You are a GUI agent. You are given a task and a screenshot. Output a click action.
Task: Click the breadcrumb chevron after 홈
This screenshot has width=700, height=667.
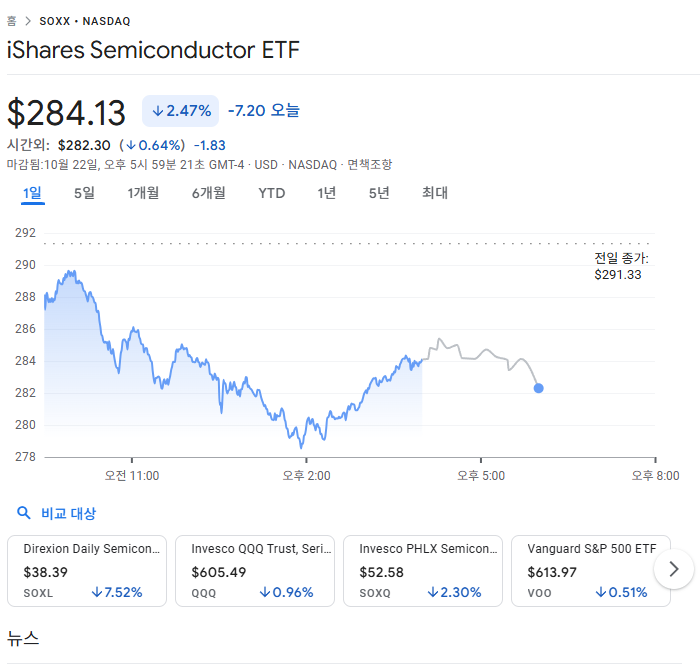pos(27,21)
